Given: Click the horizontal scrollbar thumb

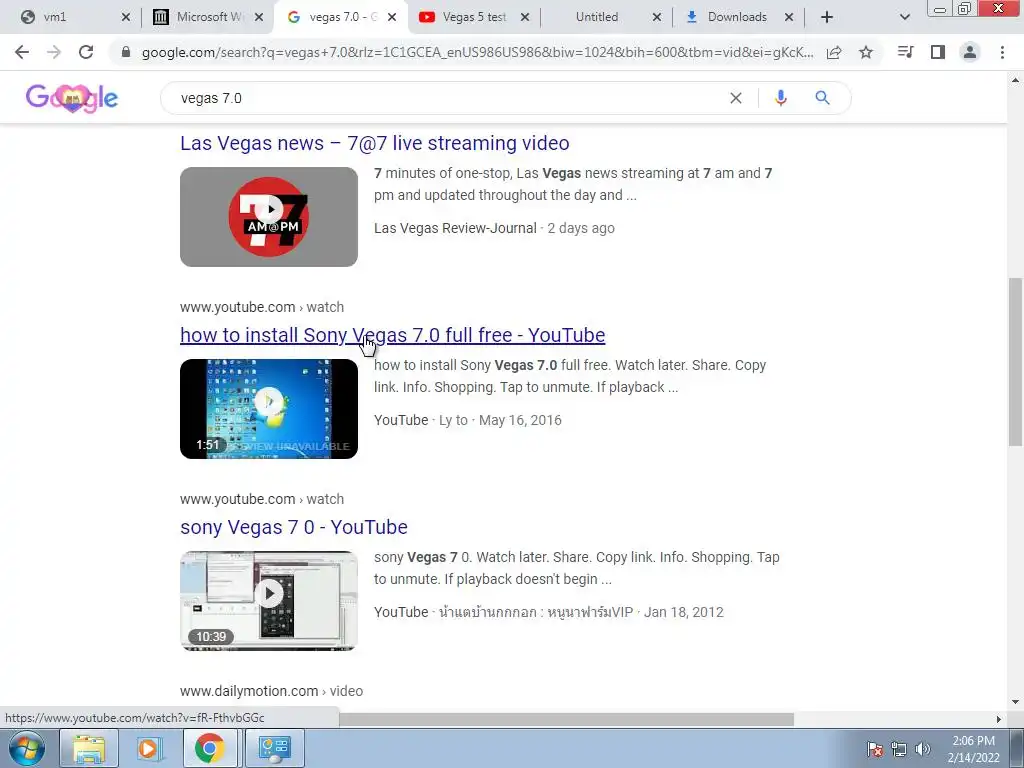Looking at the screenshot, I should pyautogui.click(x=566, y=719).
